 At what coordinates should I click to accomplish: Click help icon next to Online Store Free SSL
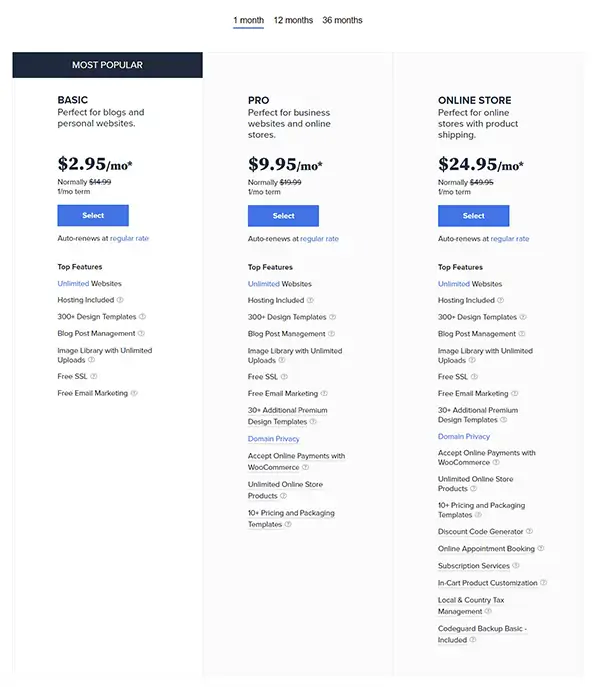474,377
